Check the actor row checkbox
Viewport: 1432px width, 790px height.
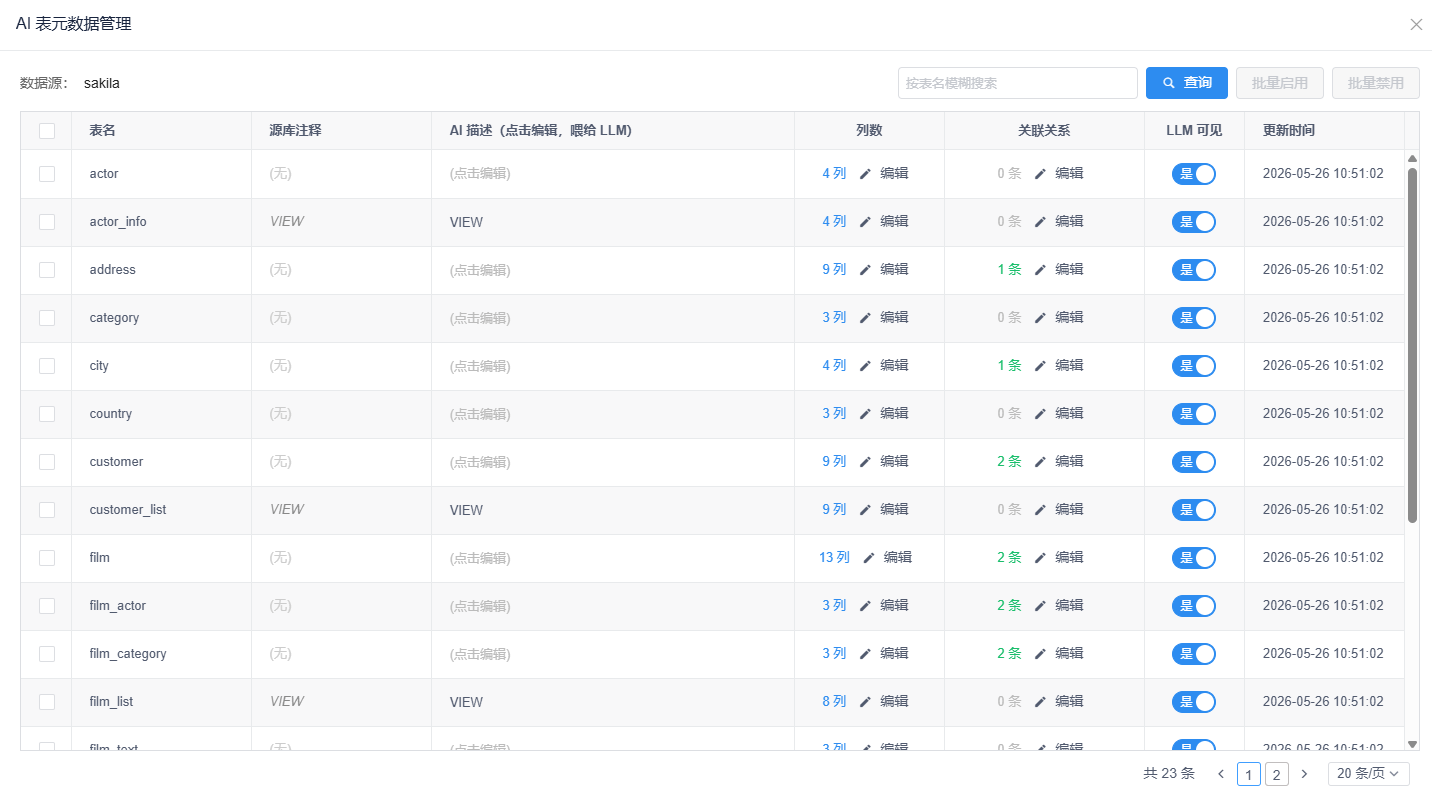(47, 174)
